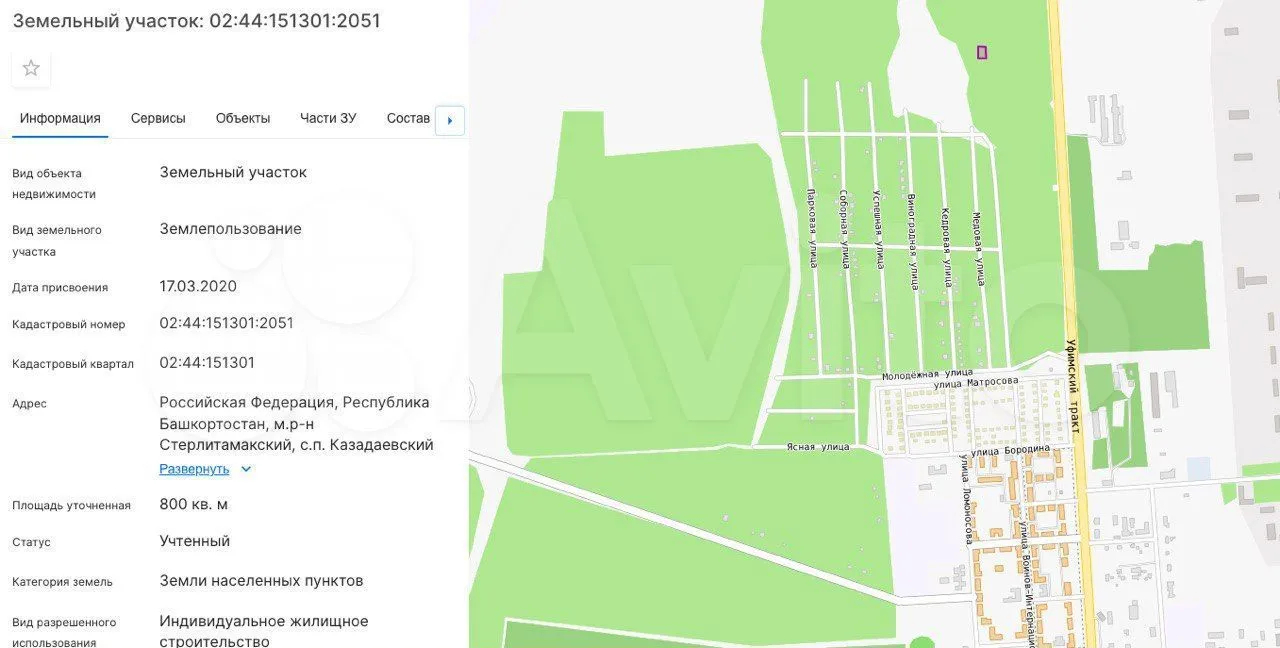
Task: Mark the land plot as favorite with the star
Action: tap(31, 68)
